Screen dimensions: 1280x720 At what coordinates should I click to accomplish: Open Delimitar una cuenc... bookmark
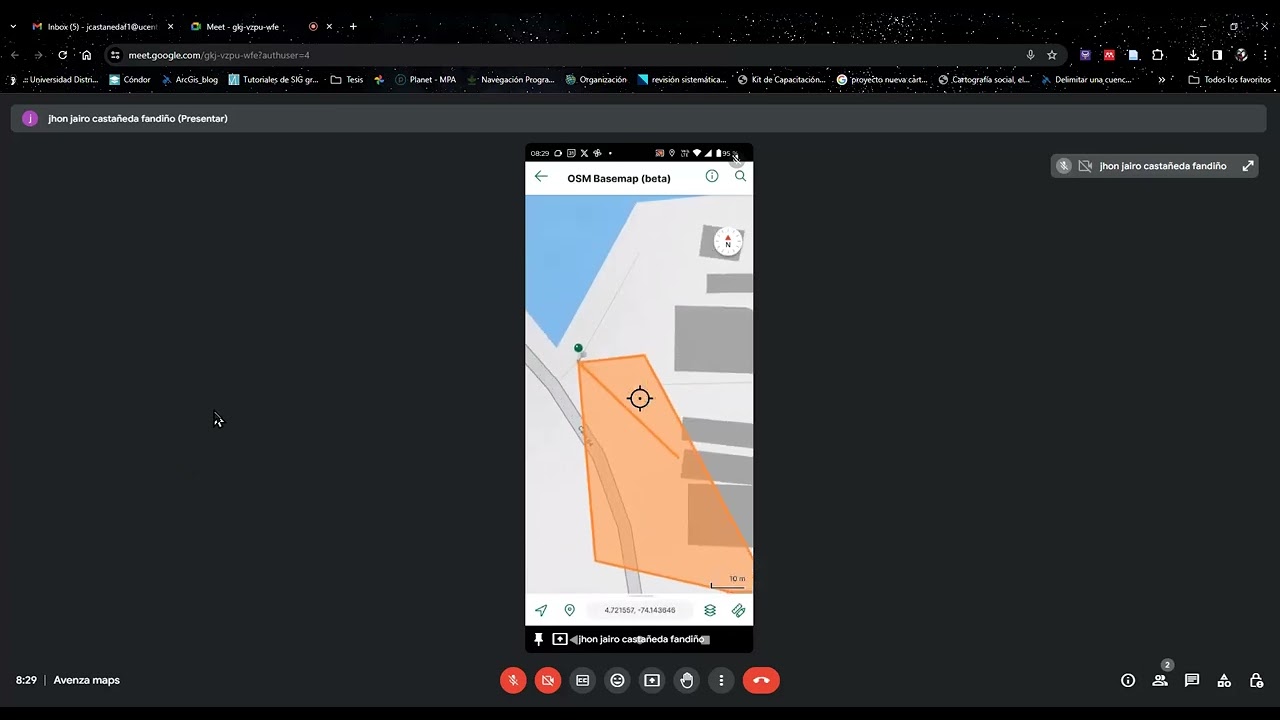[x=1086, y=80]
